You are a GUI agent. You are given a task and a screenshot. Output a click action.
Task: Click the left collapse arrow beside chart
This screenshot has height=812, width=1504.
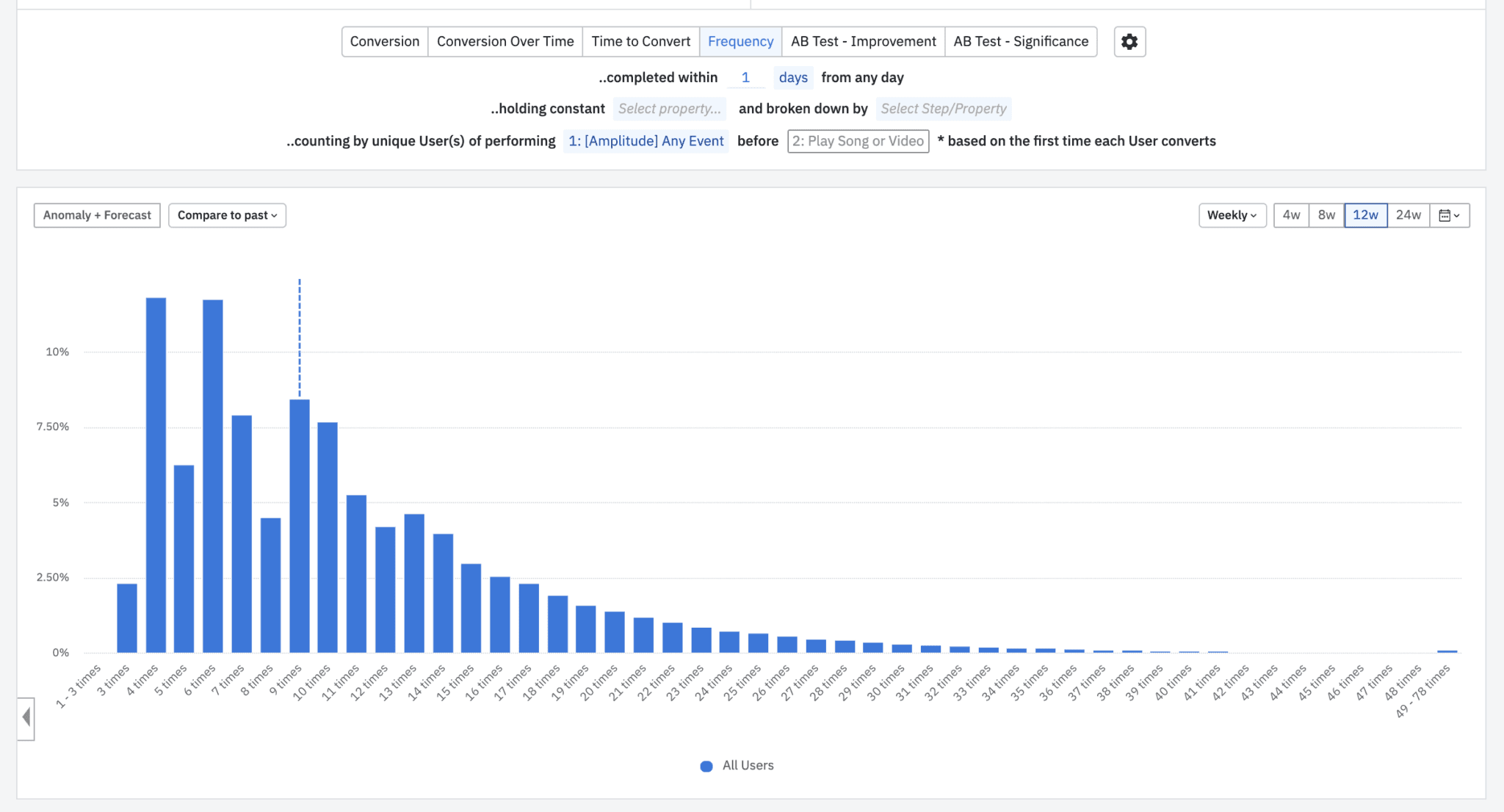click(x=26, y=717)
